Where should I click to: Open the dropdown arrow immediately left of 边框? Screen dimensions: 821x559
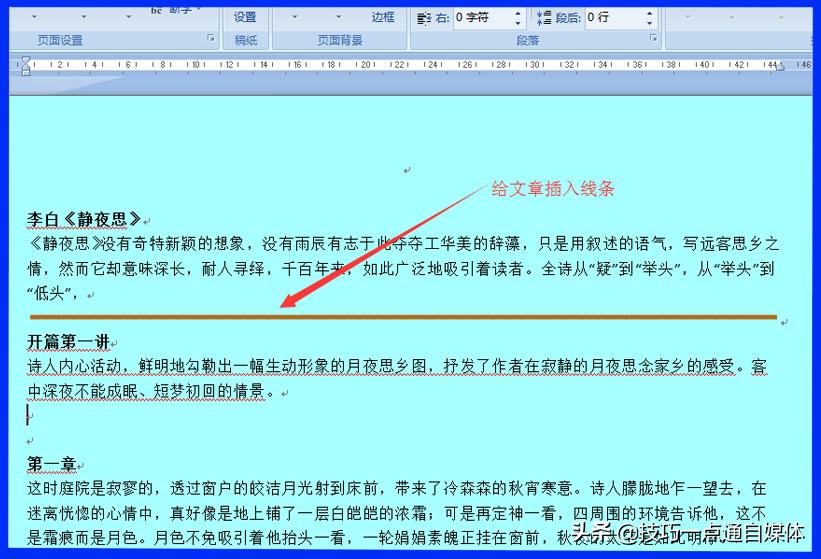click(338, 17)
